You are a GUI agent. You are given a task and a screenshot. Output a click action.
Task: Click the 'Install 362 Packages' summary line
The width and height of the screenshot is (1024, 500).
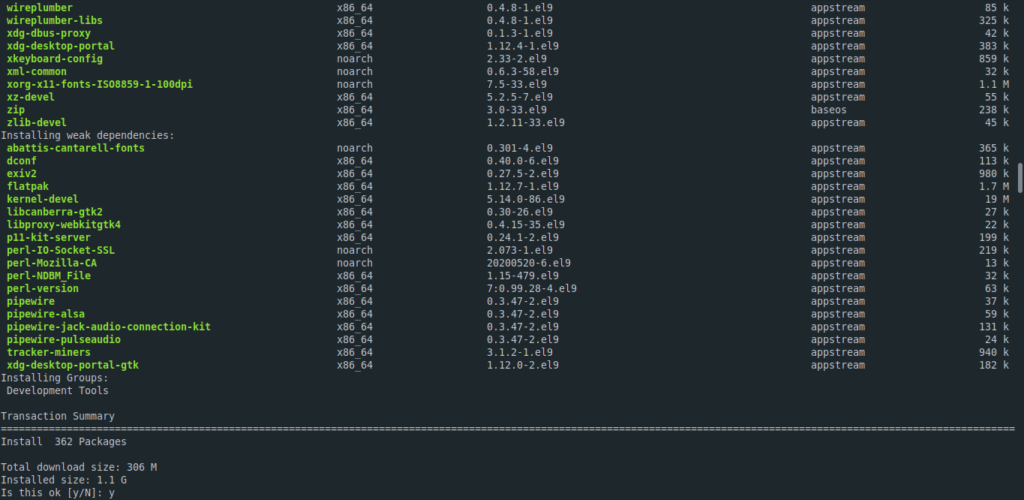coord(63,442)
